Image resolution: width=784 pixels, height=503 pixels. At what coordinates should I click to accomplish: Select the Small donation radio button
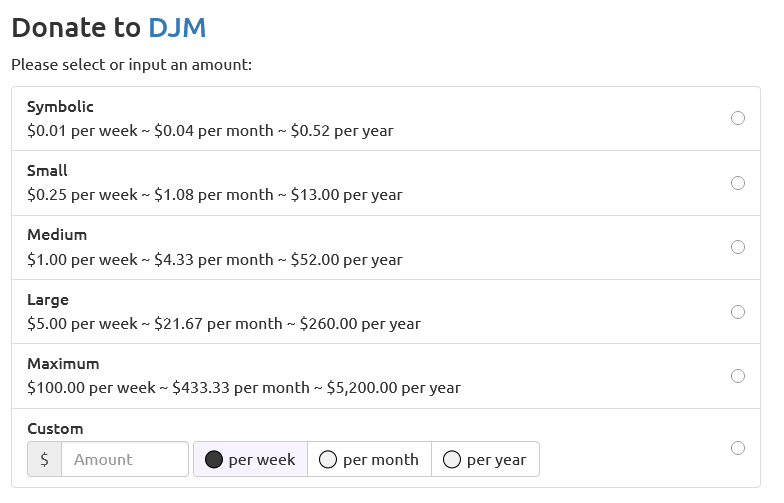pyautogui.click(x=738, y=183)
